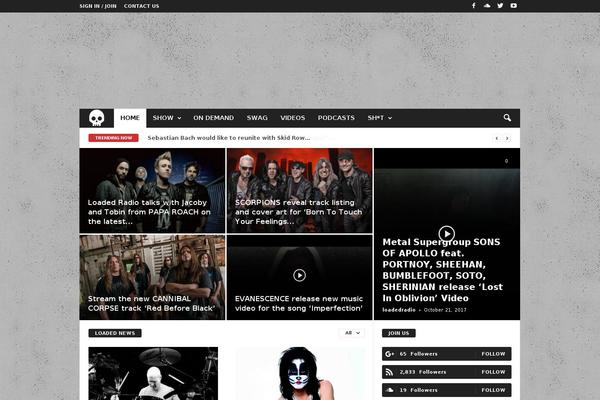The width and height of the screenshot is (600, 400).
Task: Open the YouTube icon in top bar
Action: (514, 6)
